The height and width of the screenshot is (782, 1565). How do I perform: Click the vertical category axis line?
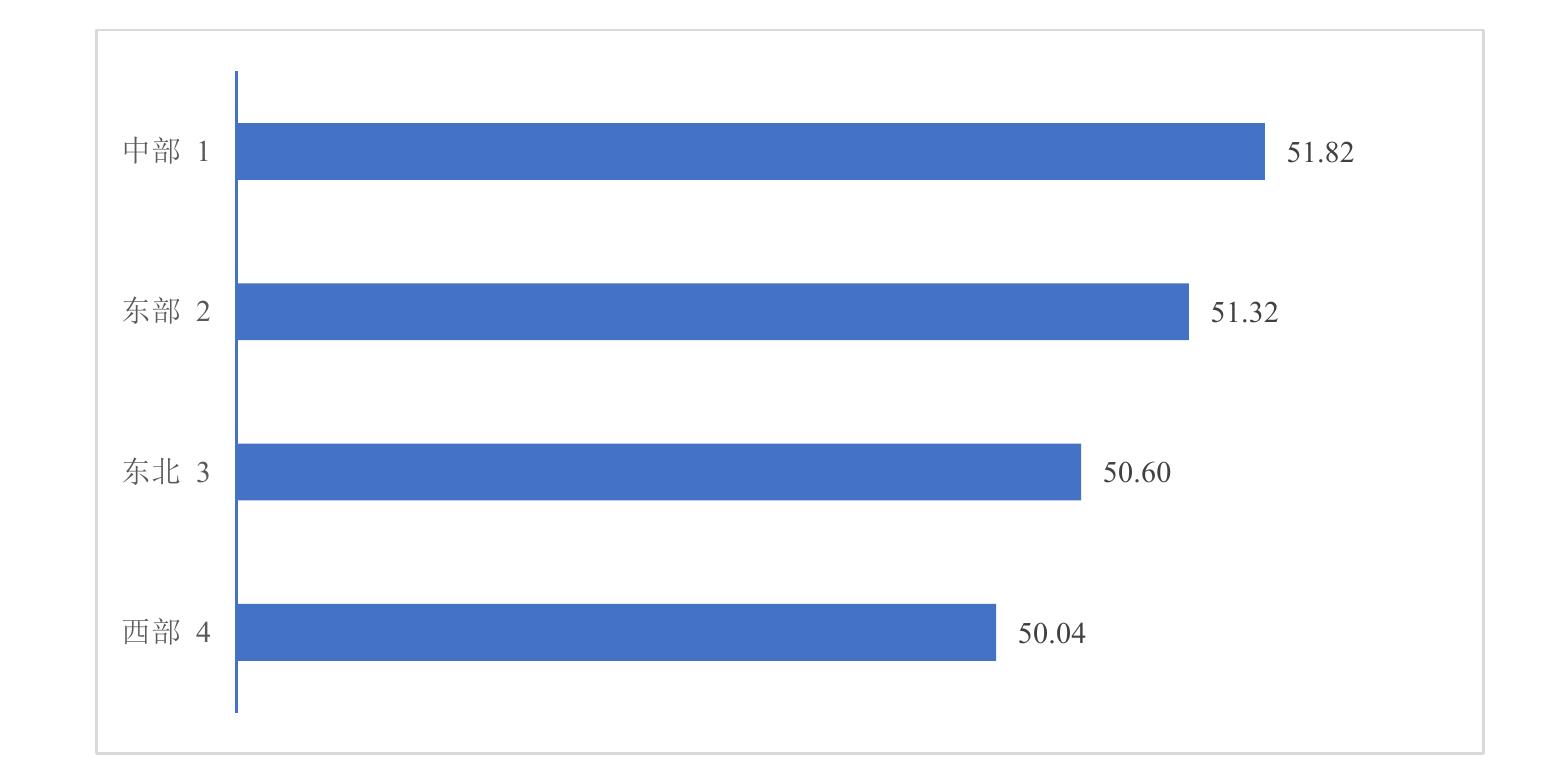pos(237,392)
